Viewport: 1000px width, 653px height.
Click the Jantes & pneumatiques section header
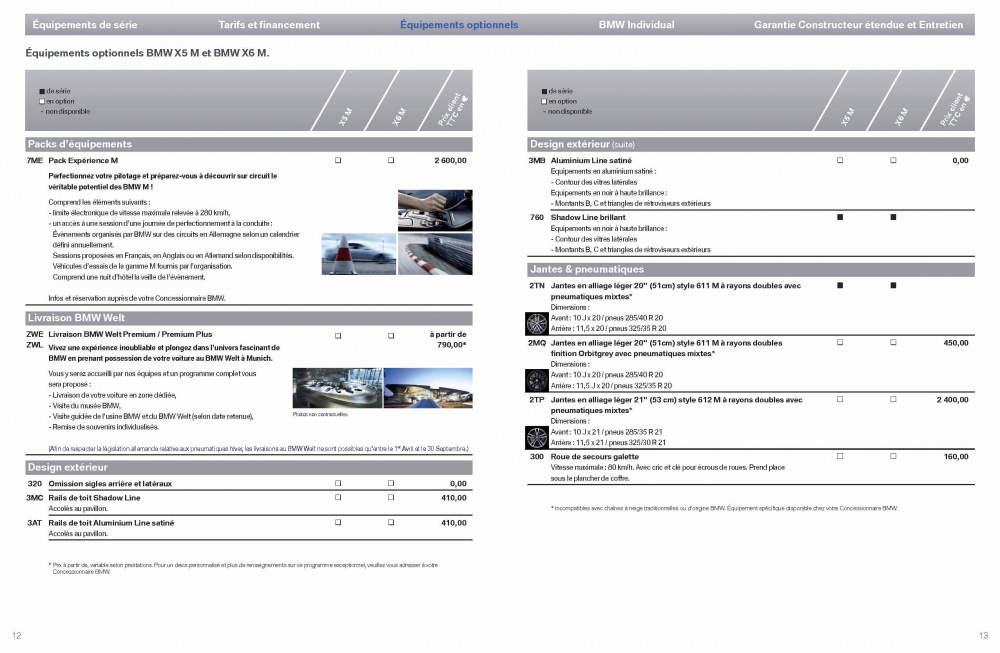[x=751, y=269]
